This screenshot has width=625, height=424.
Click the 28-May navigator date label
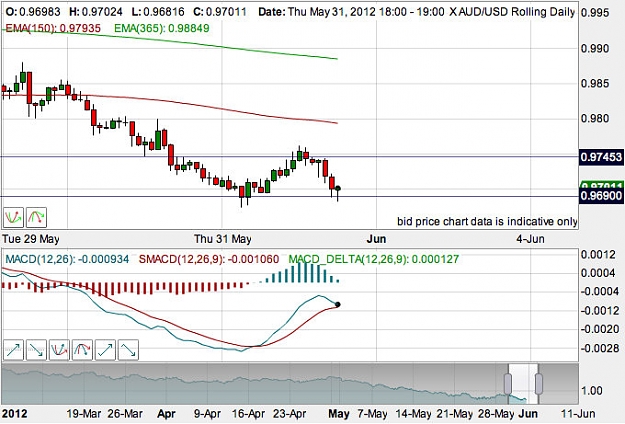click(496, 414)
